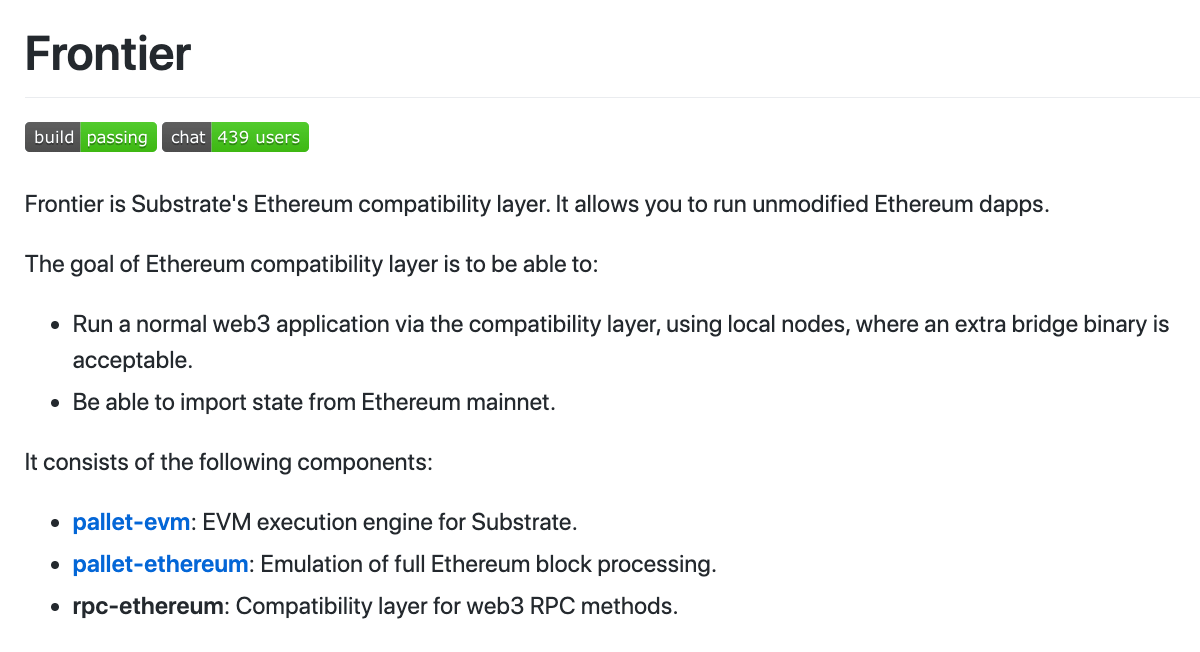Click the 'Frontier is Substrate's Ethereum' paragraph
Screen dimensions: 1200x652
537,205
